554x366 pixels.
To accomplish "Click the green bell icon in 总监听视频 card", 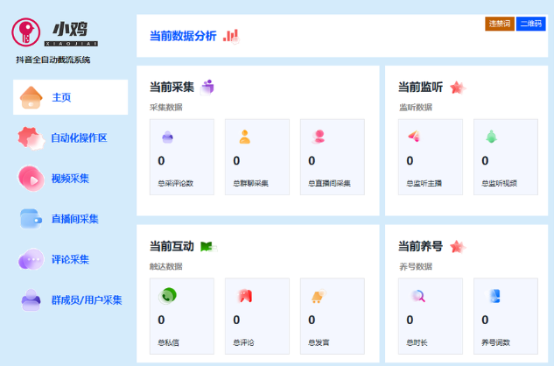I will click(x=491, y=136).
